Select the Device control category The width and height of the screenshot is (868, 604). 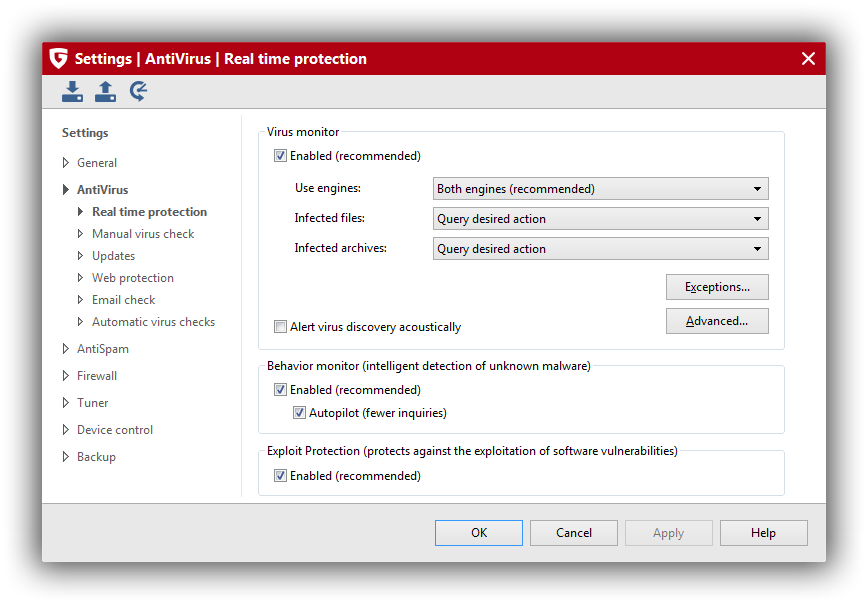[x=115, y=430]
